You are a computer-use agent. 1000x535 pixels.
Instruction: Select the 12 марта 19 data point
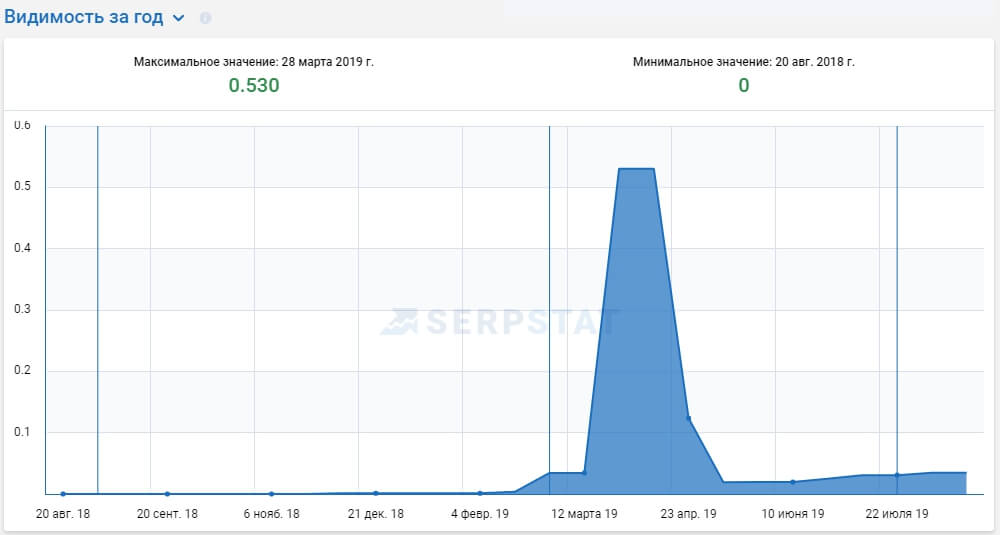584,473
